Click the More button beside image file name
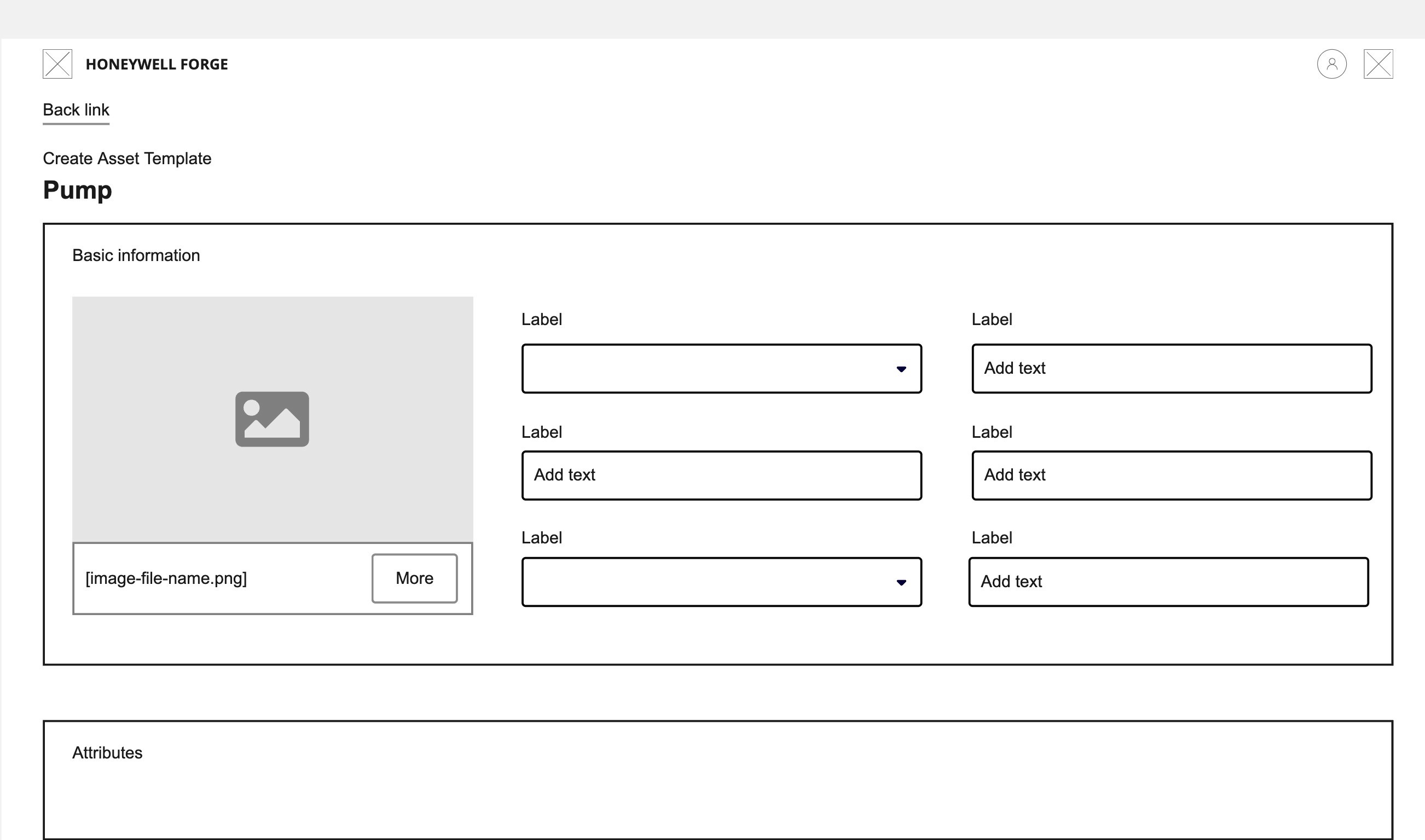This screenshot has width=1425, height=840. point(414,578)
